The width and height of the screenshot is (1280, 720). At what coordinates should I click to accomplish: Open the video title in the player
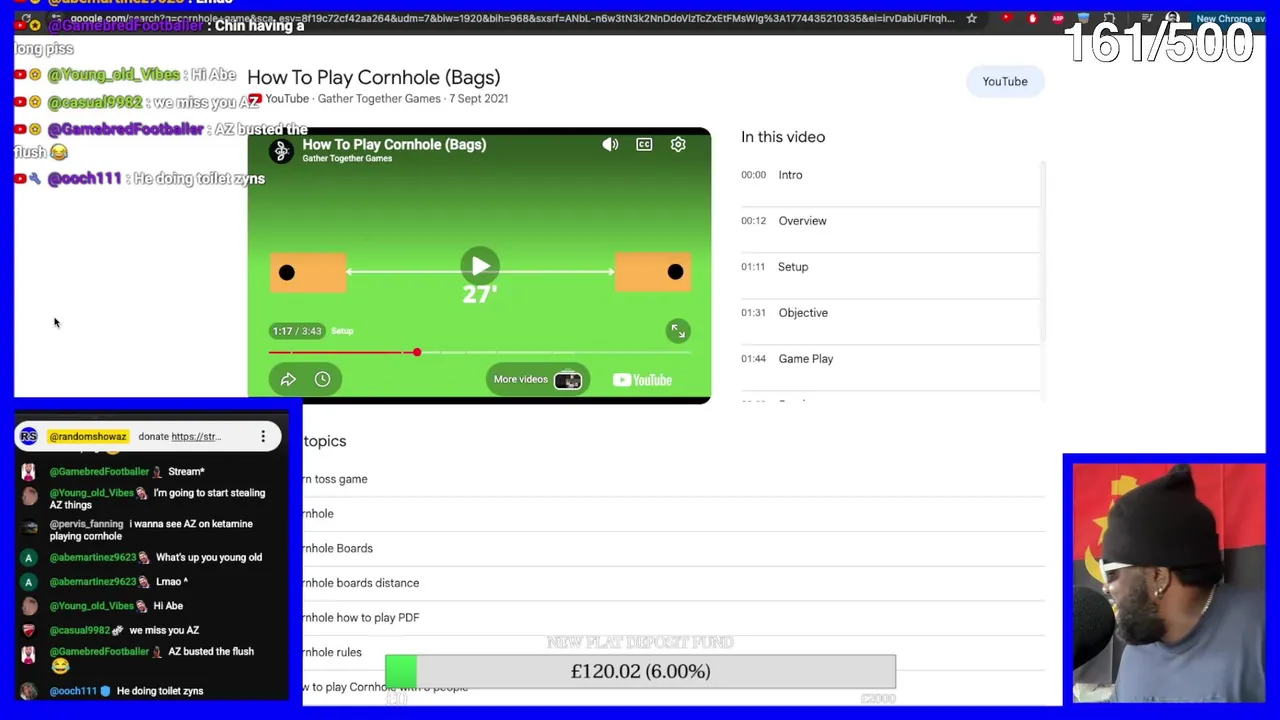[394, 144]
